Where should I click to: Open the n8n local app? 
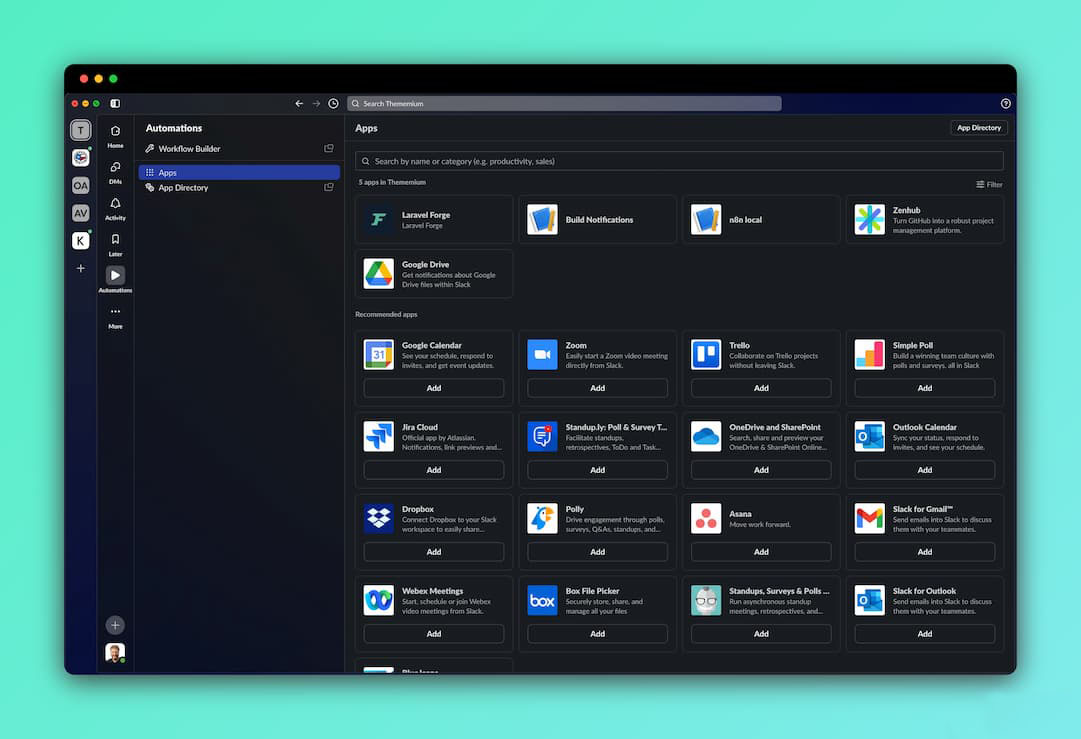[x=761, y=219]
